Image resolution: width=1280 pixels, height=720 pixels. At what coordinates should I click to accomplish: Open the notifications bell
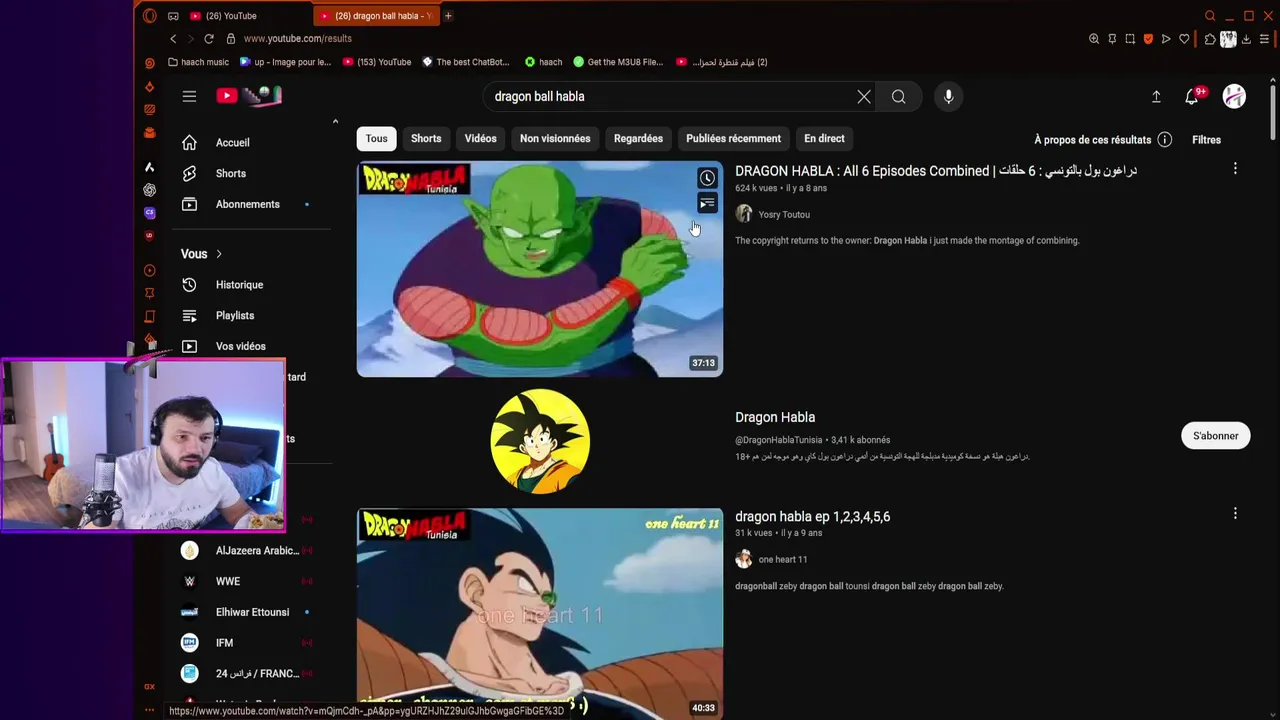1192,97
